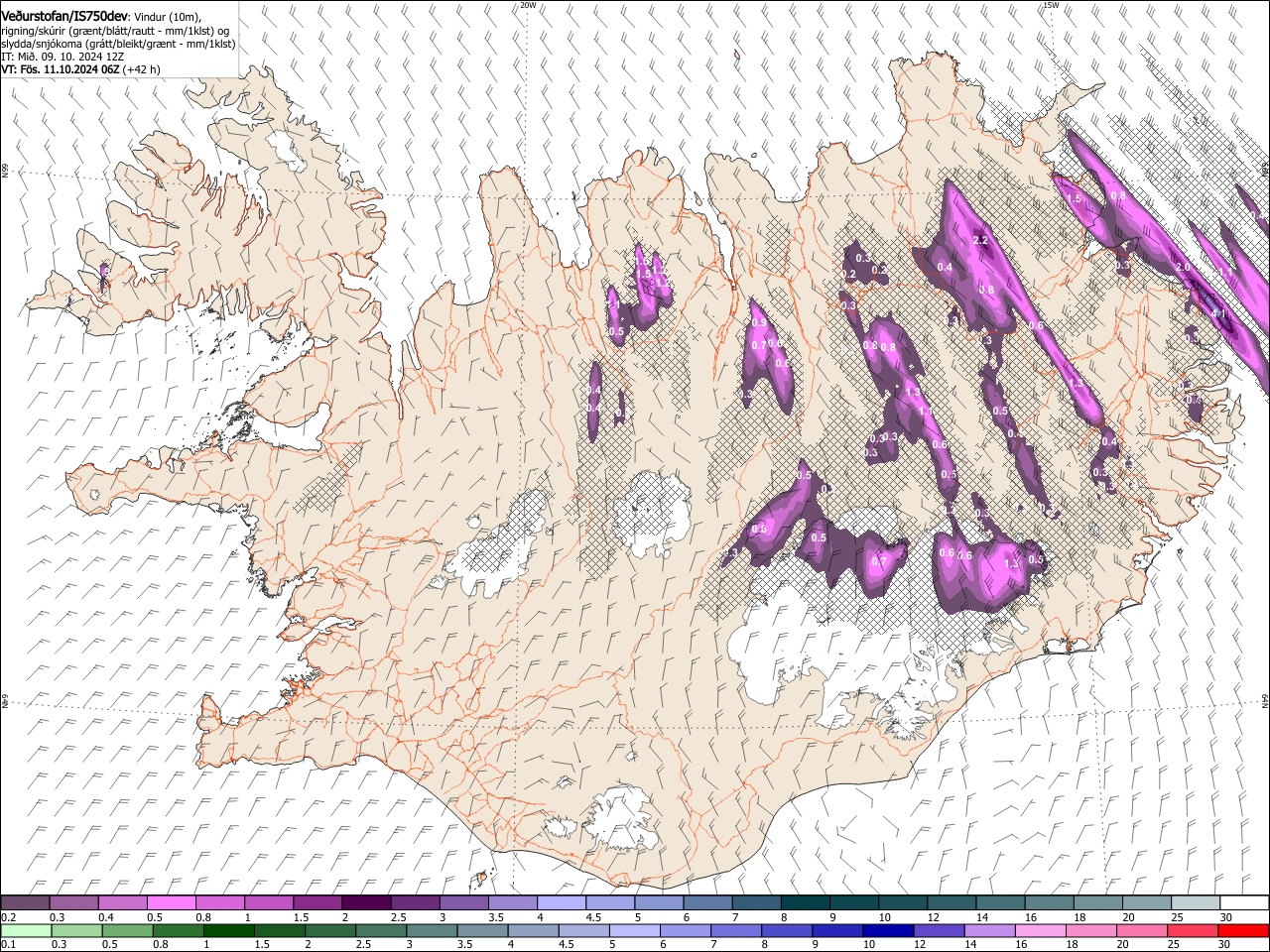Pick the bright red bottom-row swatch above 30
Screen dimensions: 1270x952
(1243, 930)
